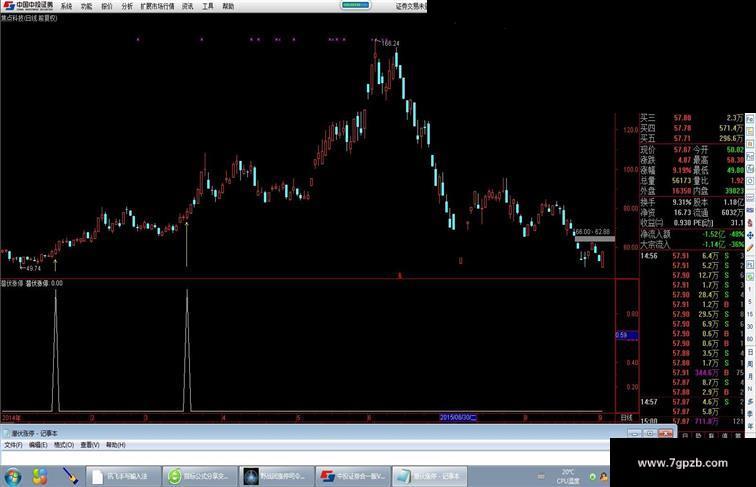Switch to 15-minute period in sidebar
The height and width of the screenshot is (487, 756).
click(x=750, y=314)
